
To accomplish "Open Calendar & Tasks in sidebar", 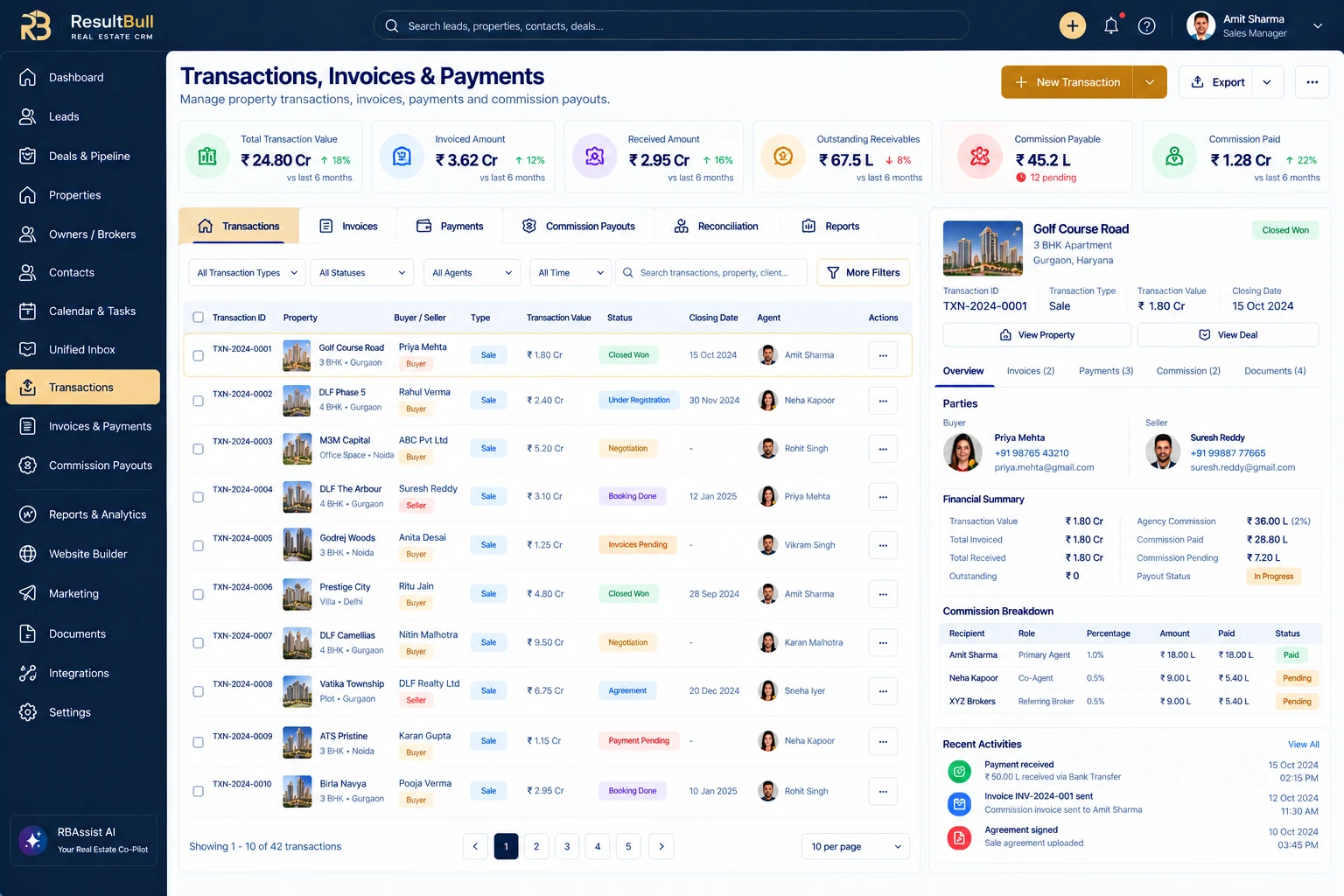I will click(83, 311).
